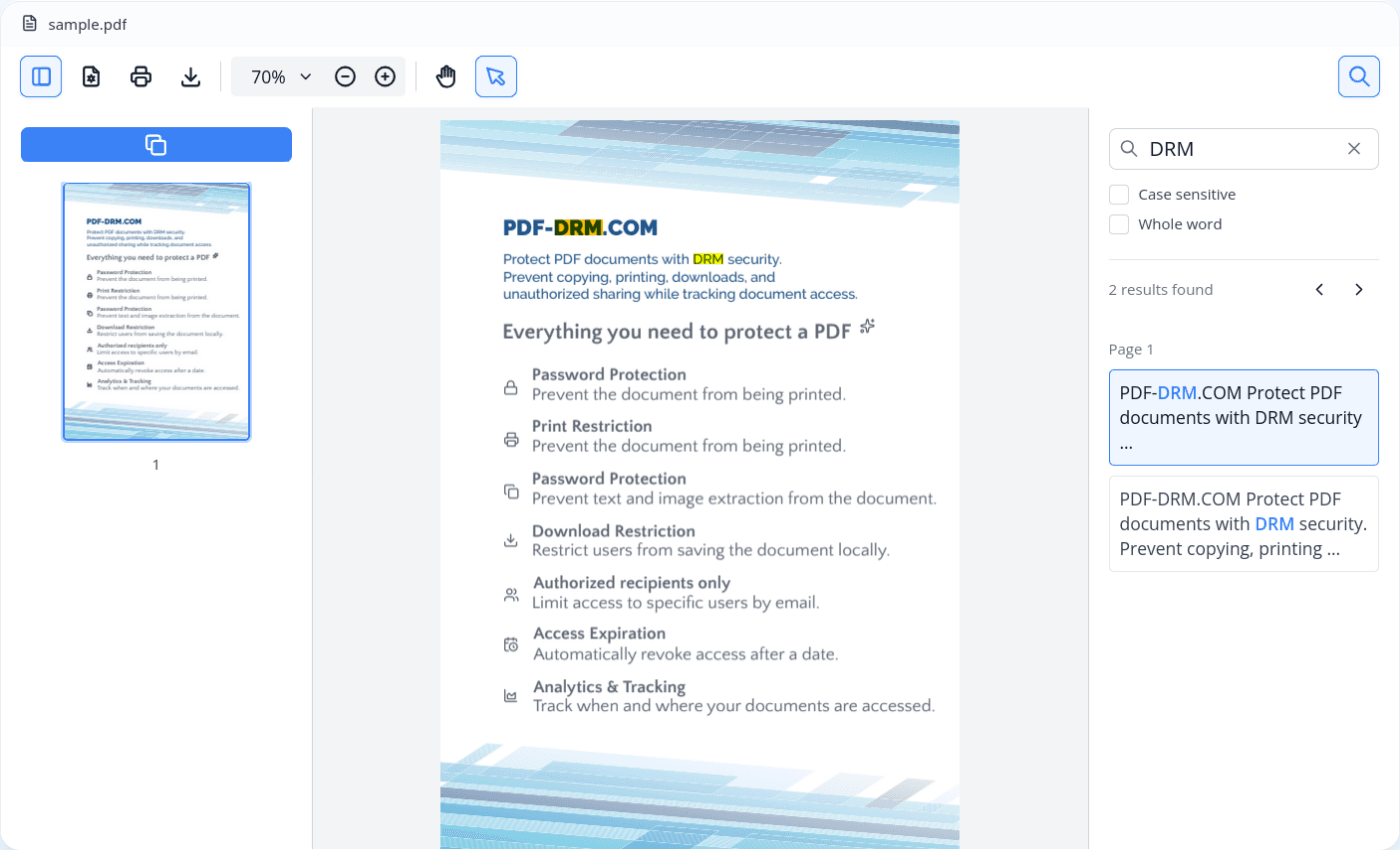Click 'Restrict users from saving the document locally.'

(x=711, y=550)
